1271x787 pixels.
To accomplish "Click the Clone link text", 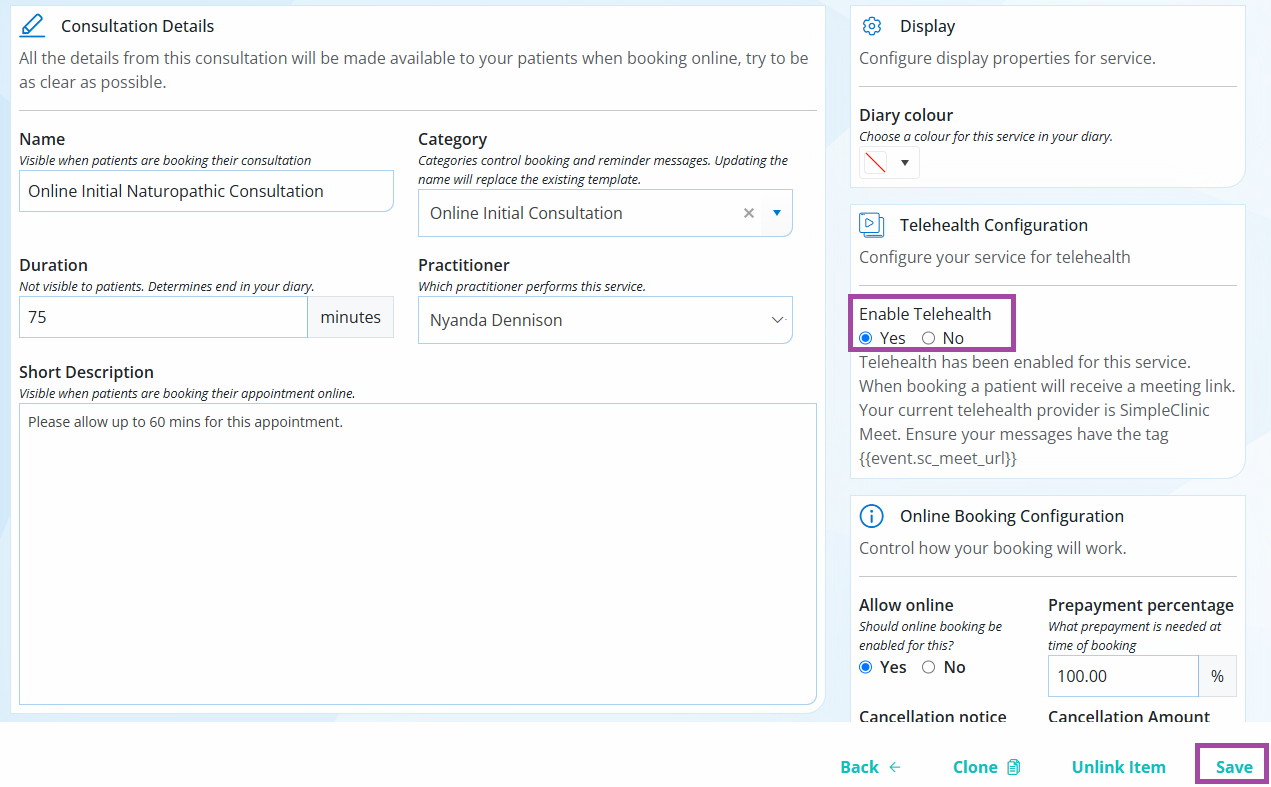I will pyautogui.click(x=975, y=767).
